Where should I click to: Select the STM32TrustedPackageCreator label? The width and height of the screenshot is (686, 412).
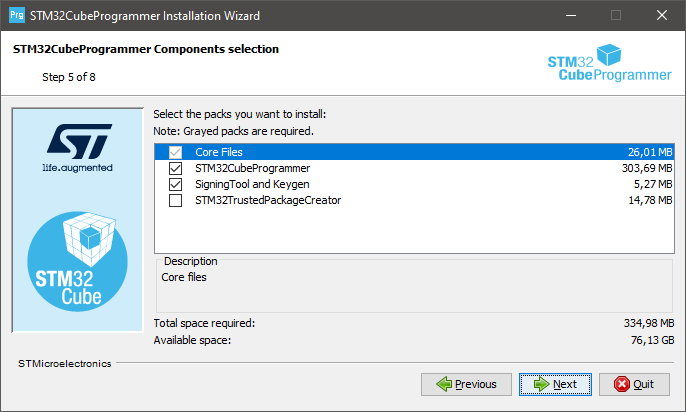[268, 200]
